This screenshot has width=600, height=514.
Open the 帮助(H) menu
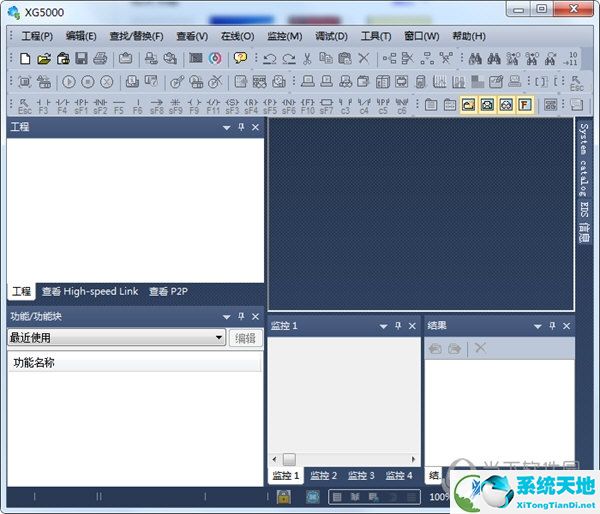pos(469,36)
